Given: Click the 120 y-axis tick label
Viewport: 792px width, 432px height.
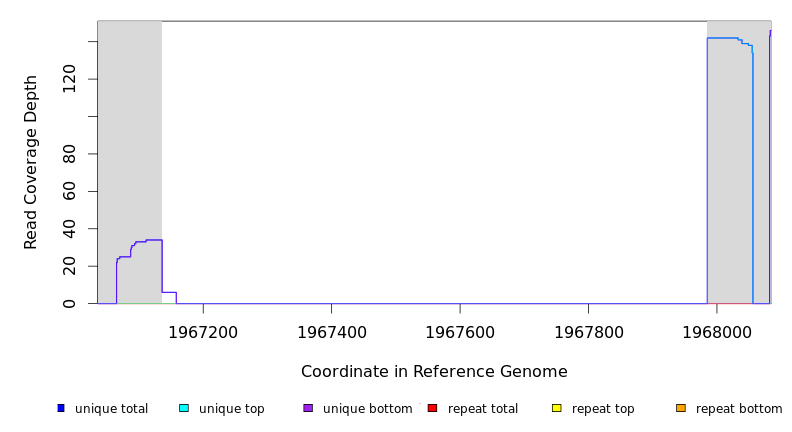Looking at the screenshot, I should pos(69,79).
